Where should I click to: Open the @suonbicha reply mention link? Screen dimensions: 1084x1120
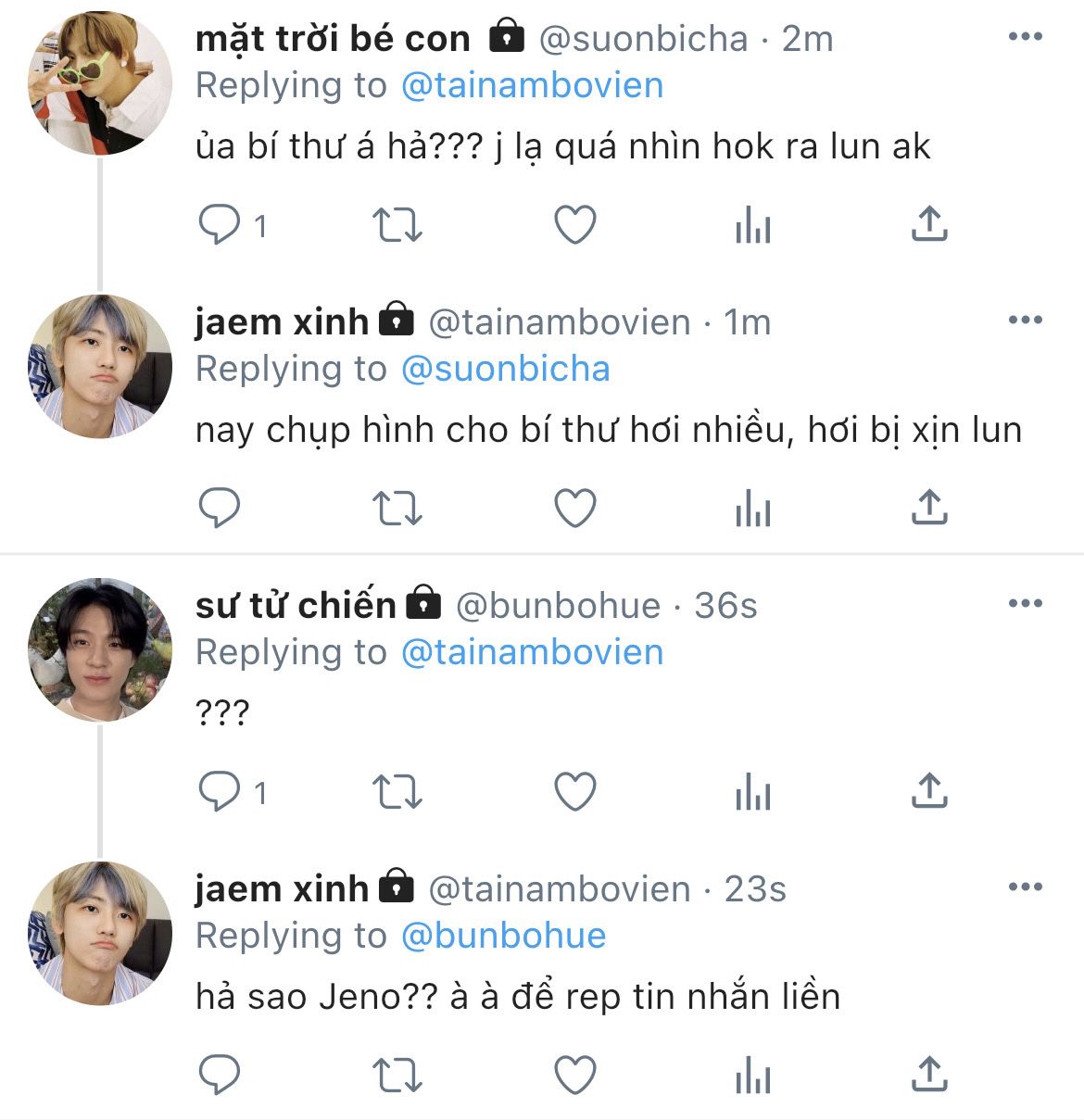[505, 369]
